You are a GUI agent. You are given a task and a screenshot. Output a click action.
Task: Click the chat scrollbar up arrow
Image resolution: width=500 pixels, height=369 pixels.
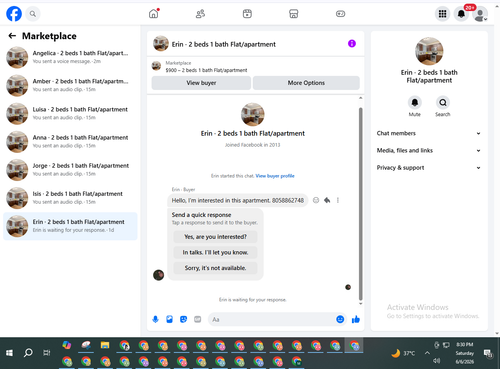(360, 98)
